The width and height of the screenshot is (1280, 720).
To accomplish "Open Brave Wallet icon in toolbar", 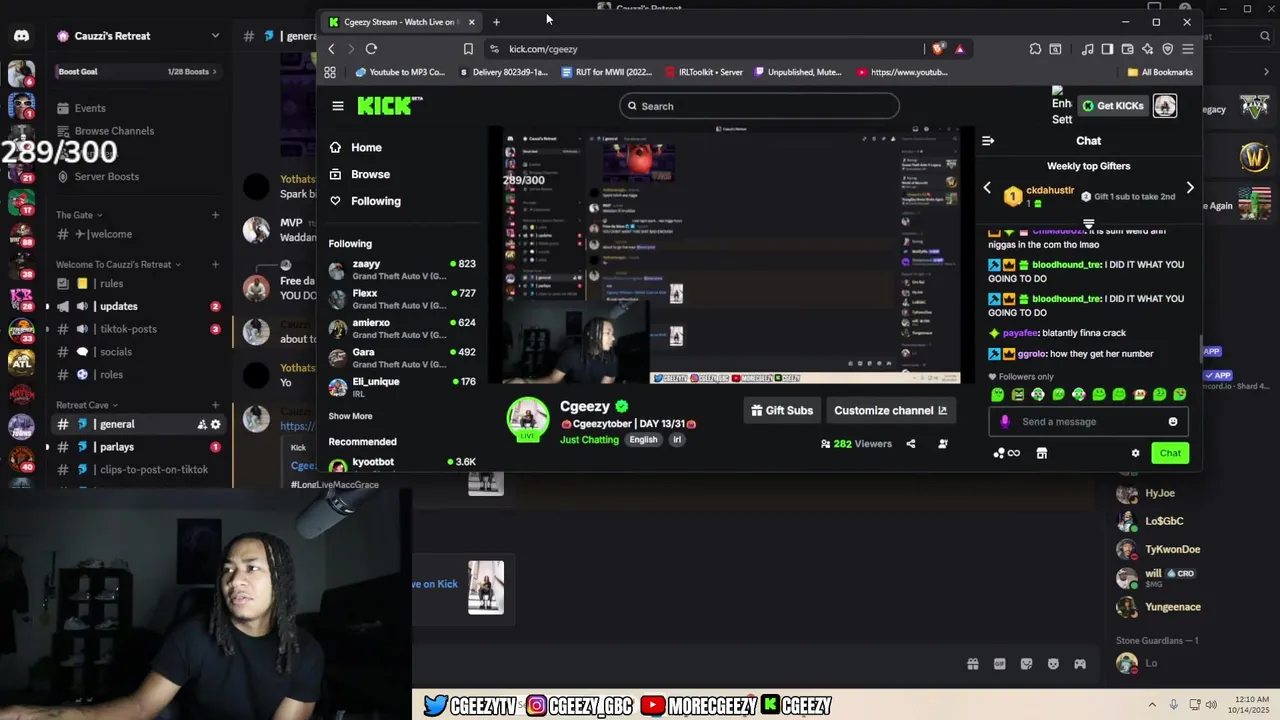I will tap(1127, 49).
